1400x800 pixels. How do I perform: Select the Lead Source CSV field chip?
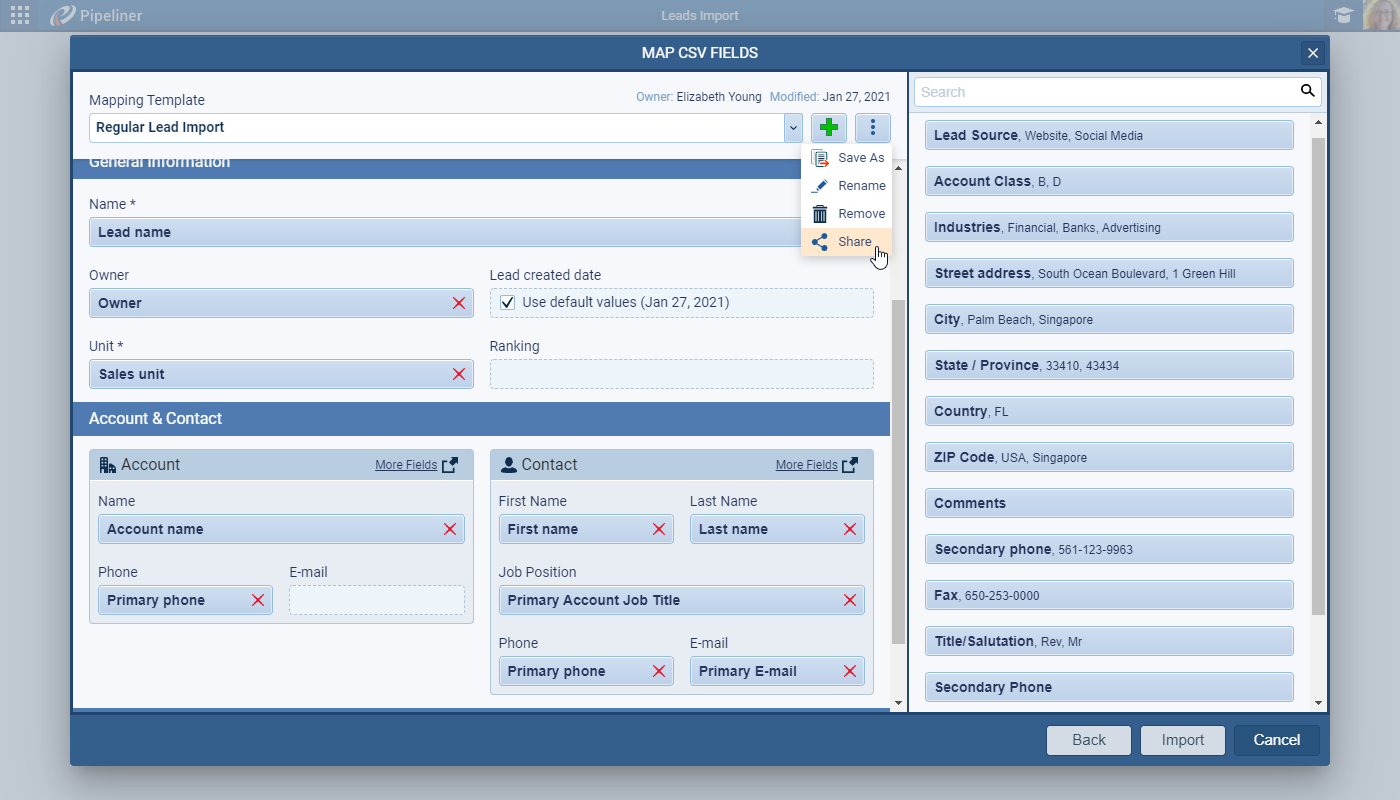[1108, 135]
